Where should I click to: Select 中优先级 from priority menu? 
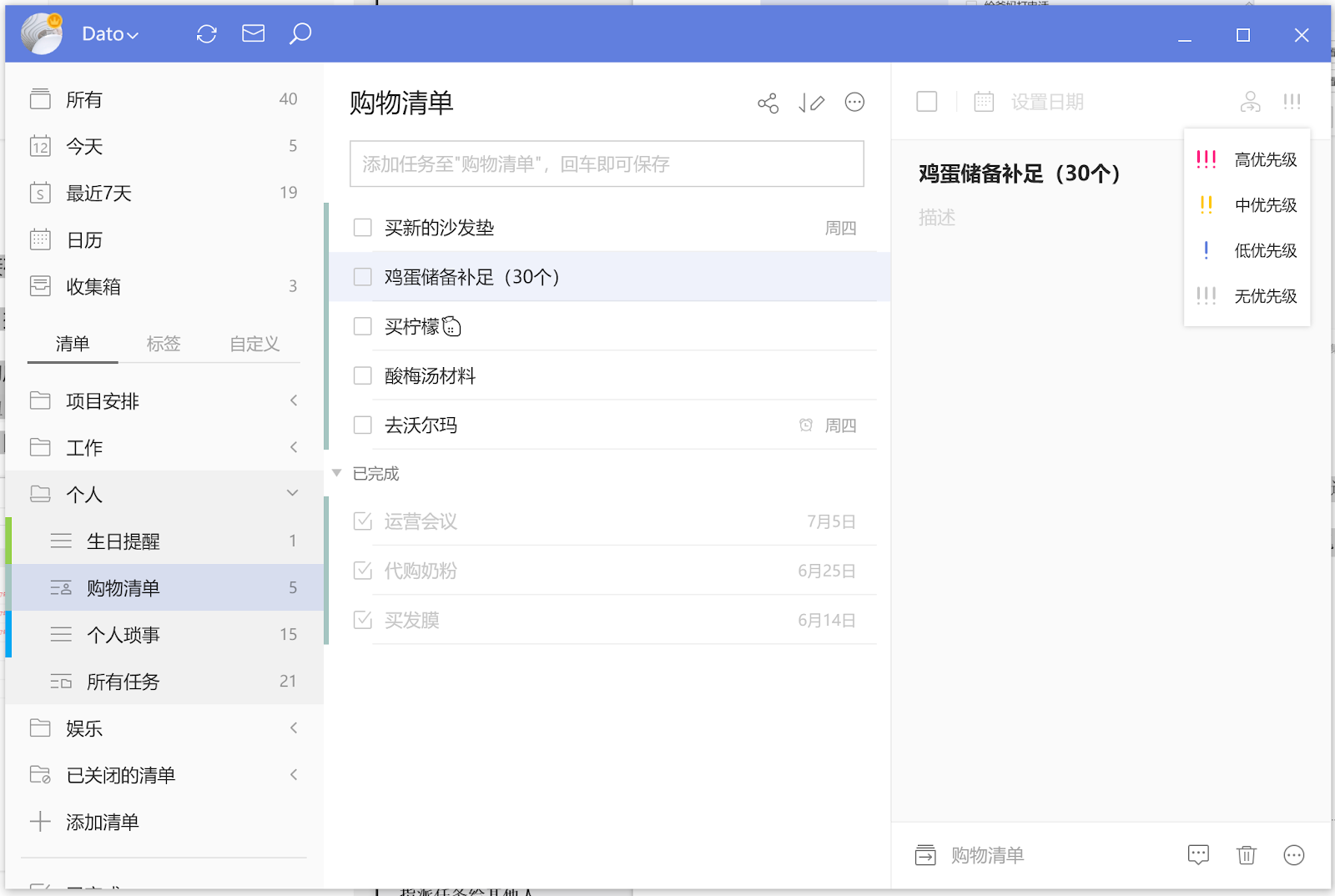[1265, 205]
